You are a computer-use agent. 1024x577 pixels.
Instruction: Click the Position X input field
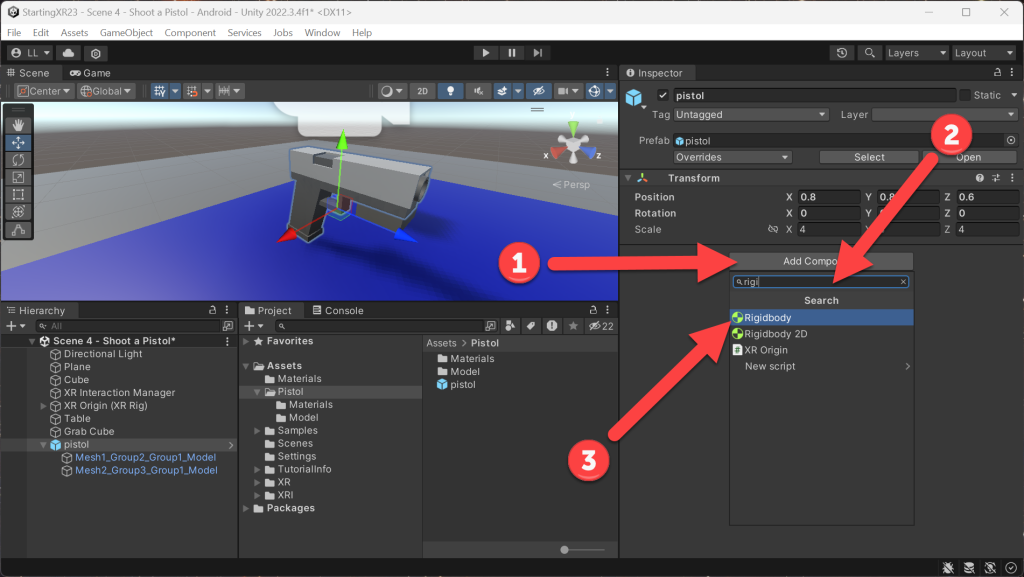[828, 197]
